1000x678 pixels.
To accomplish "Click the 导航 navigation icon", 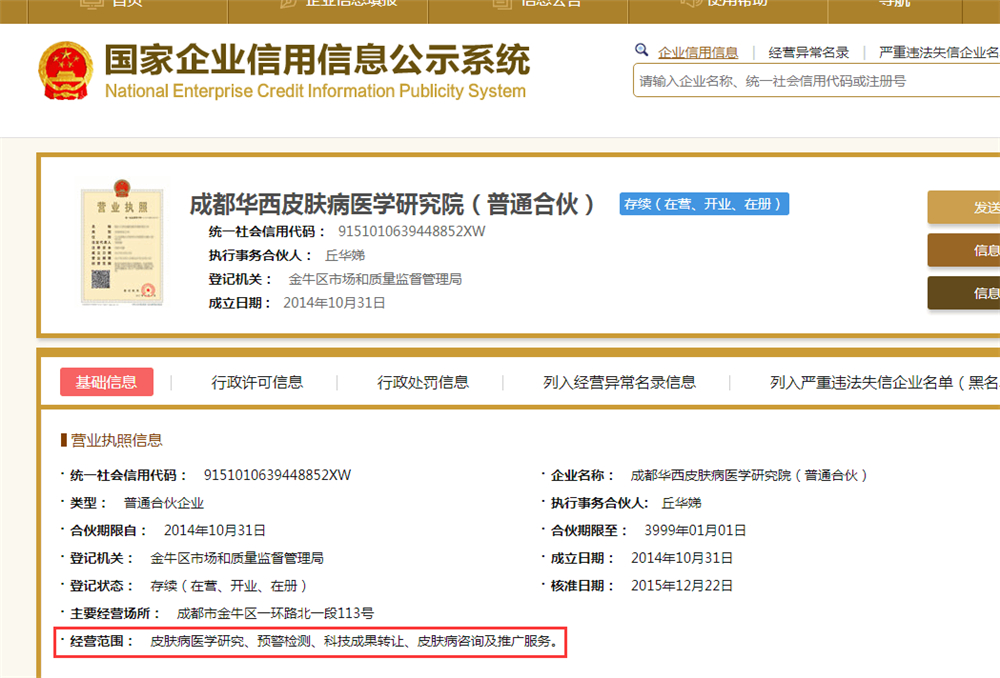I will click(x=880, y=5).
